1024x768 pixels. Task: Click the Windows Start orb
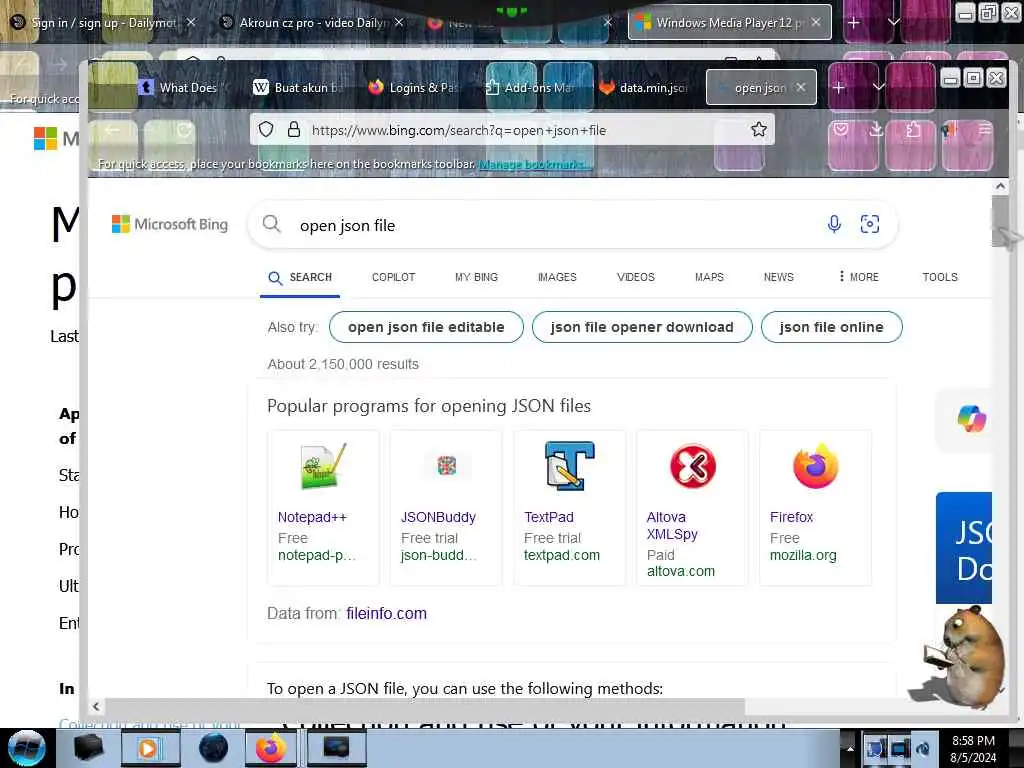(27, 748)
